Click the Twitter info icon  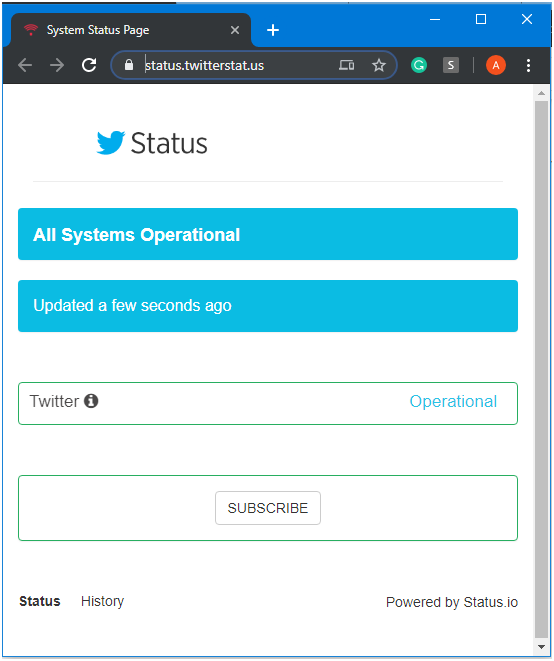pos(91,401)
